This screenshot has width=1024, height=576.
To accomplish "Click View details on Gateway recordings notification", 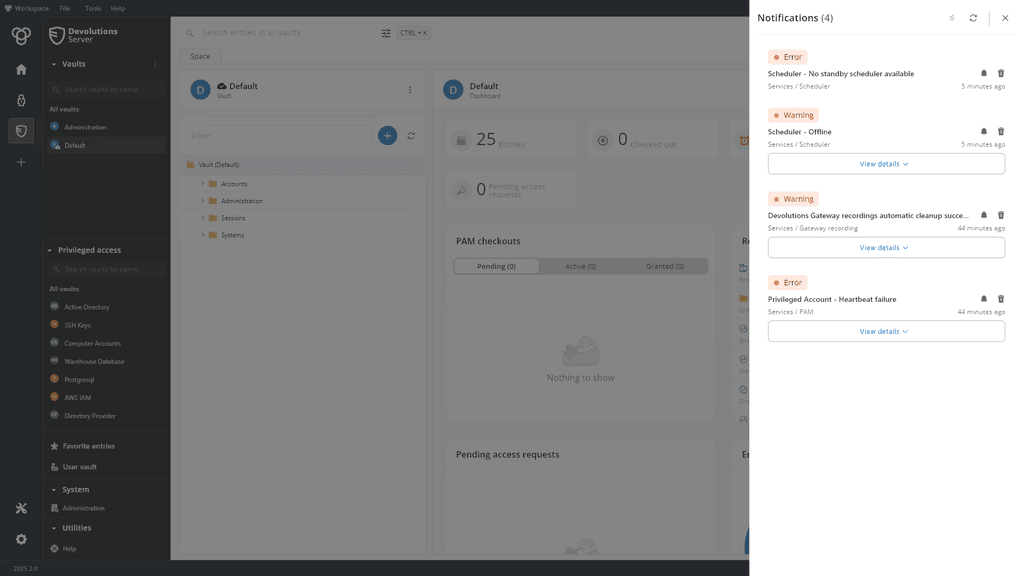I will click(x=884, y=247).
